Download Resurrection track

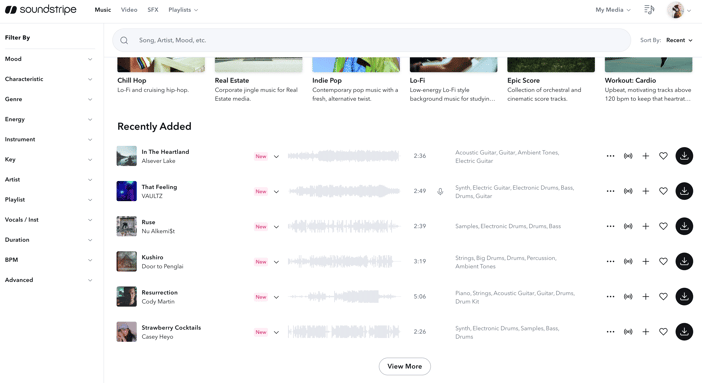tap(684, 297)
